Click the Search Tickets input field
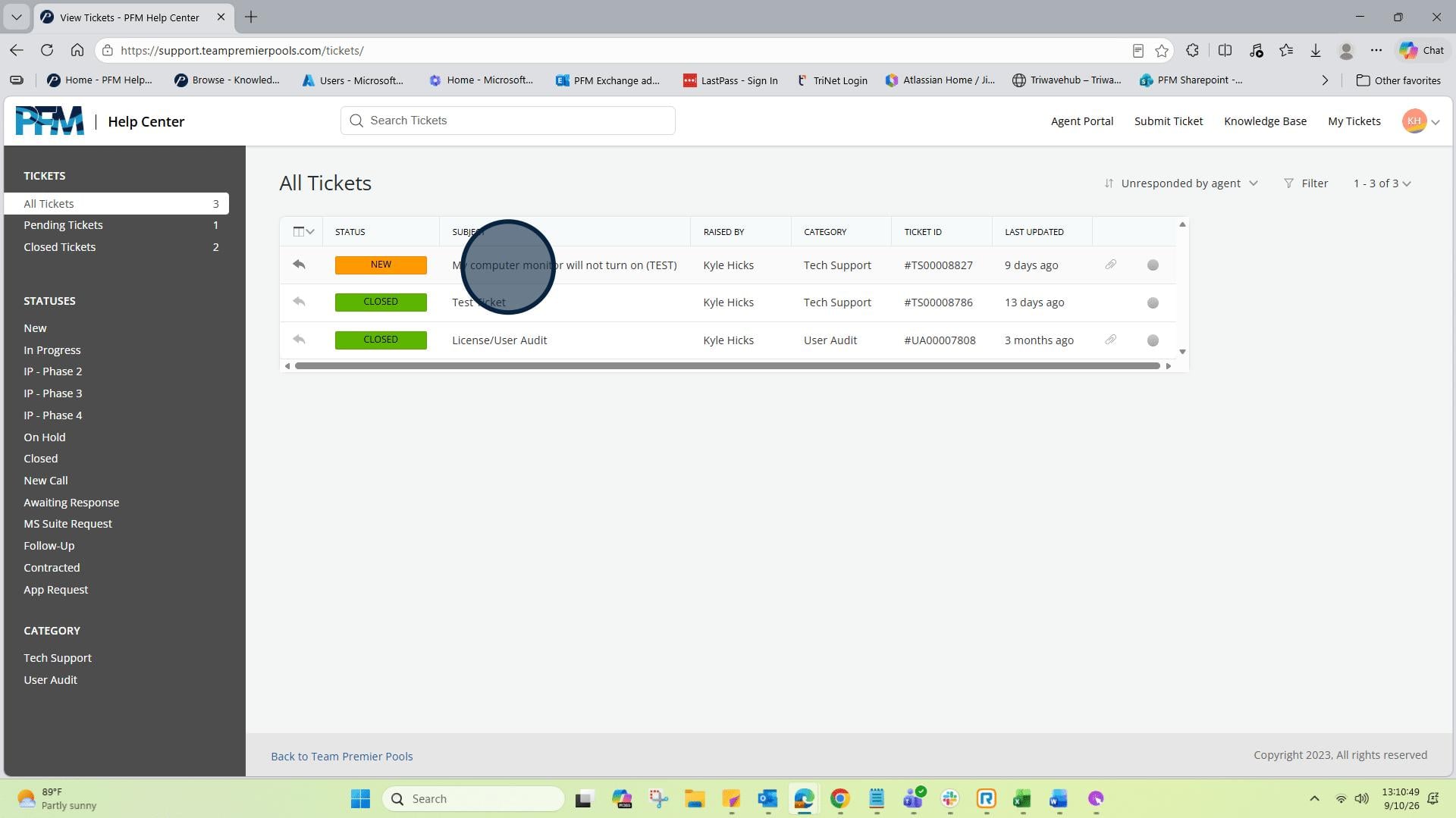Screen dimensions: 1456x818 (507, 121)
